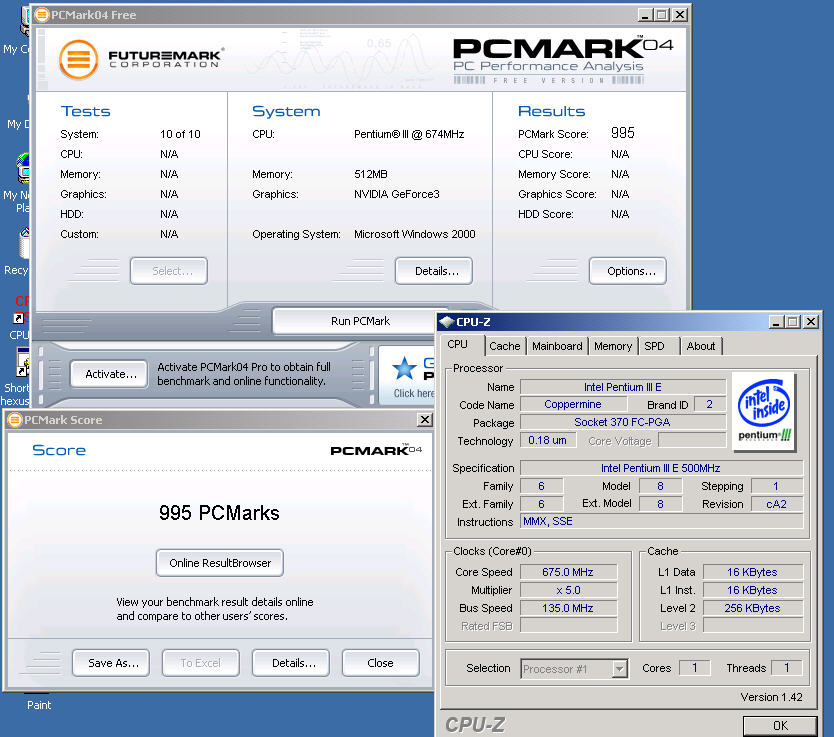Click the Name field Intel Pentium III E
This screenshot has width=834, height=737.
point(623,387)
